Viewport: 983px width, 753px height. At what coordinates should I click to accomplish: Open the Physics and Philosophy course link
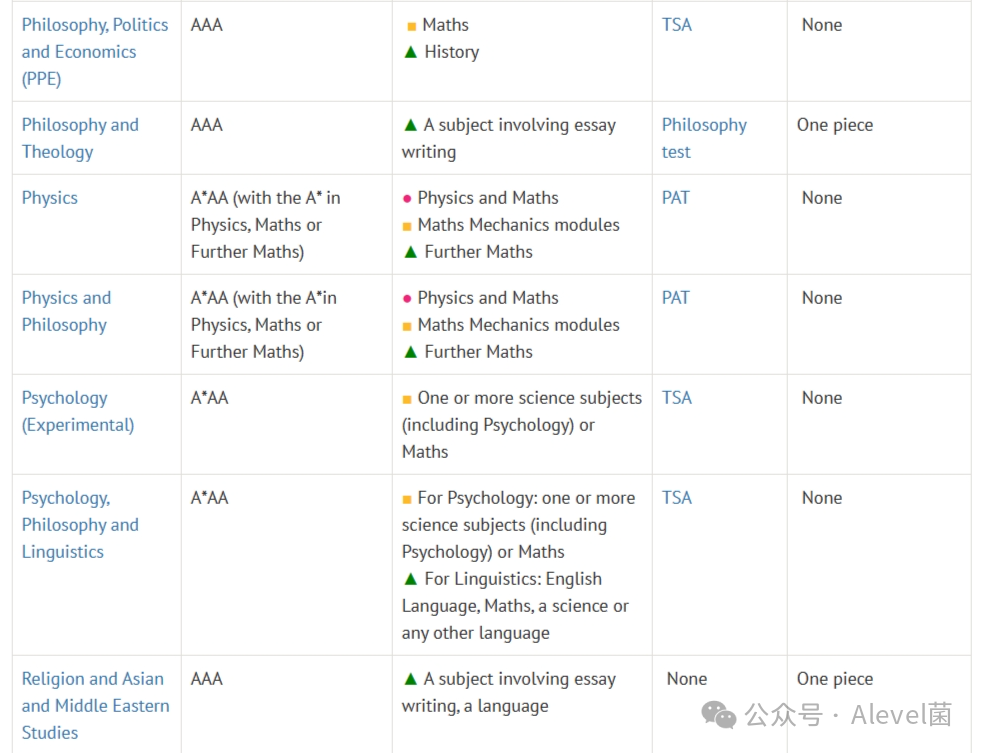66,312
